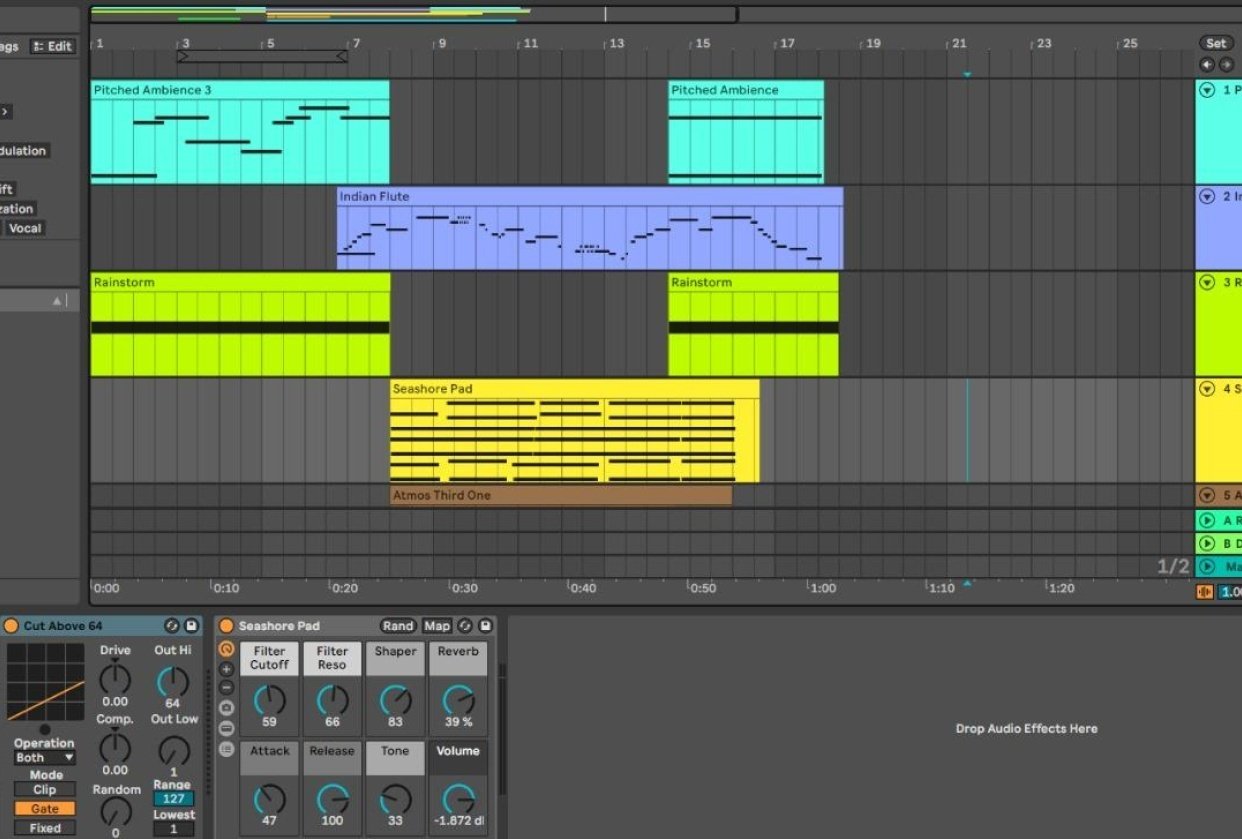
Task: Save the Seashore Pad rack preset
Action: coord(485,626)
